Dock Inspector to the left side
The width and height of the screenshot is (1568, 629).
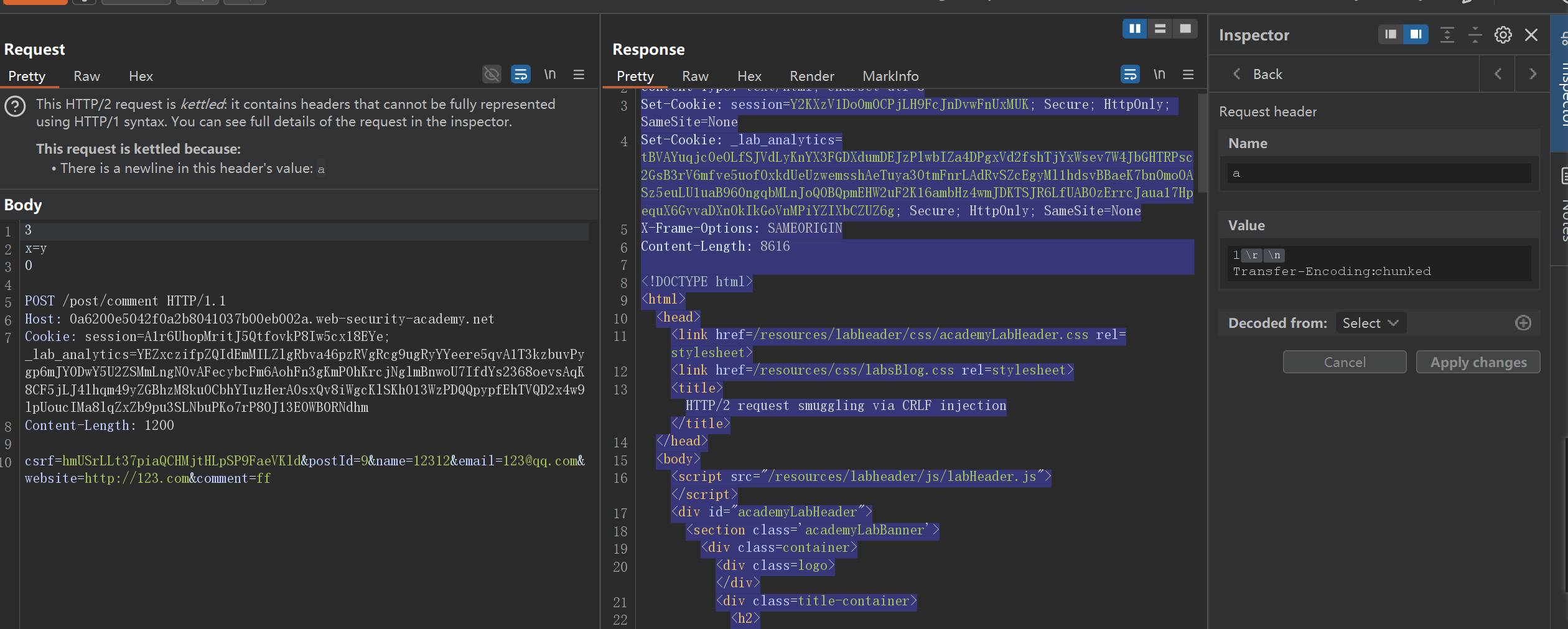pos(1391,34)
